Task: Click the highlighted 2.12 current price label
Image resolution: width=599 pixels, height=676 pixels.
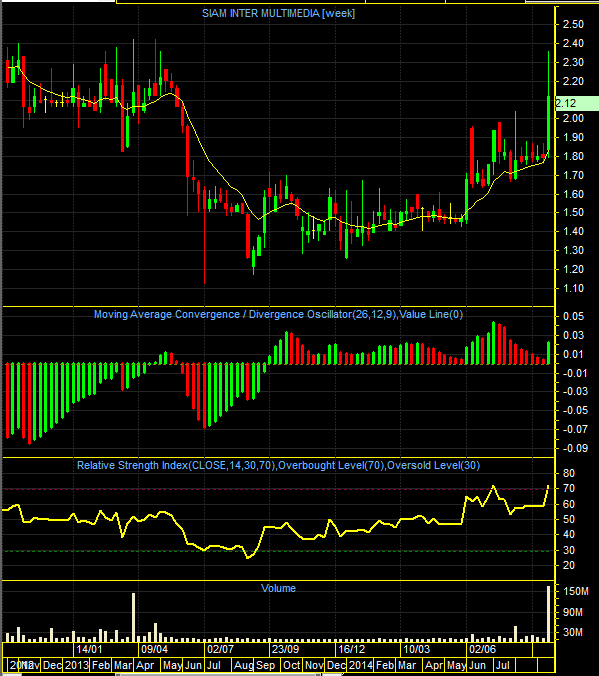Action: point(577,103)
